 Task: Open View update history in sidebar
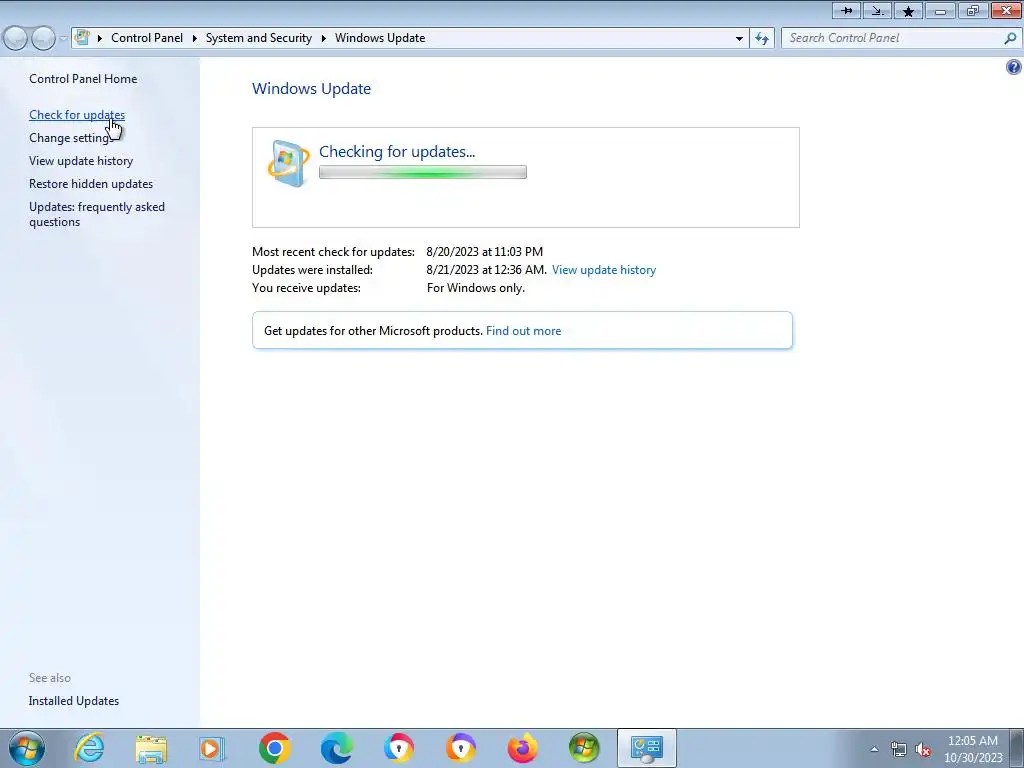(81, 161)
